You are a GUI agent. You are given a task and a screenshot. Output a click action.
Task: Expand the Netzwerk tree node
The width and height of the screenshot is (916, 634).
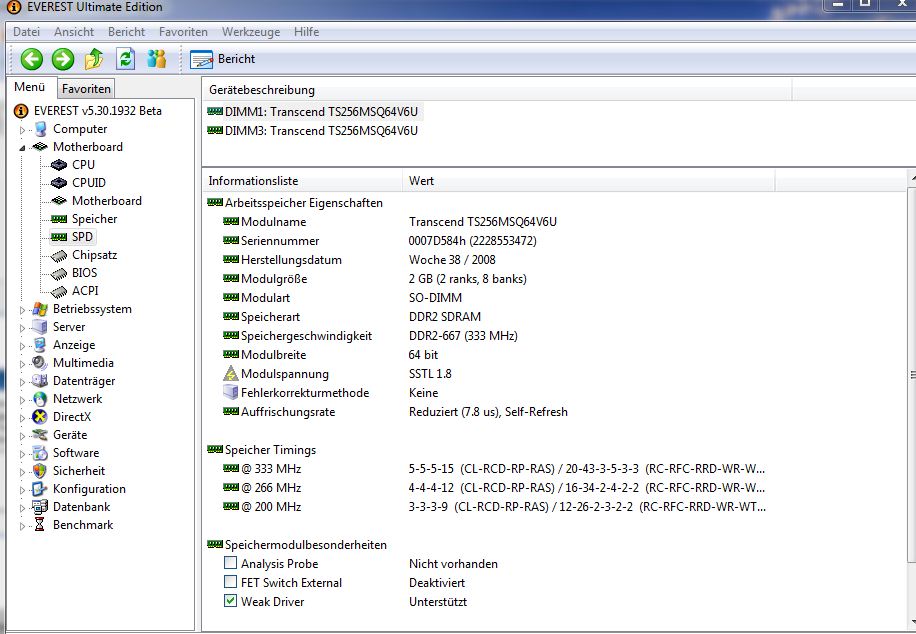(x=22, y=400)
